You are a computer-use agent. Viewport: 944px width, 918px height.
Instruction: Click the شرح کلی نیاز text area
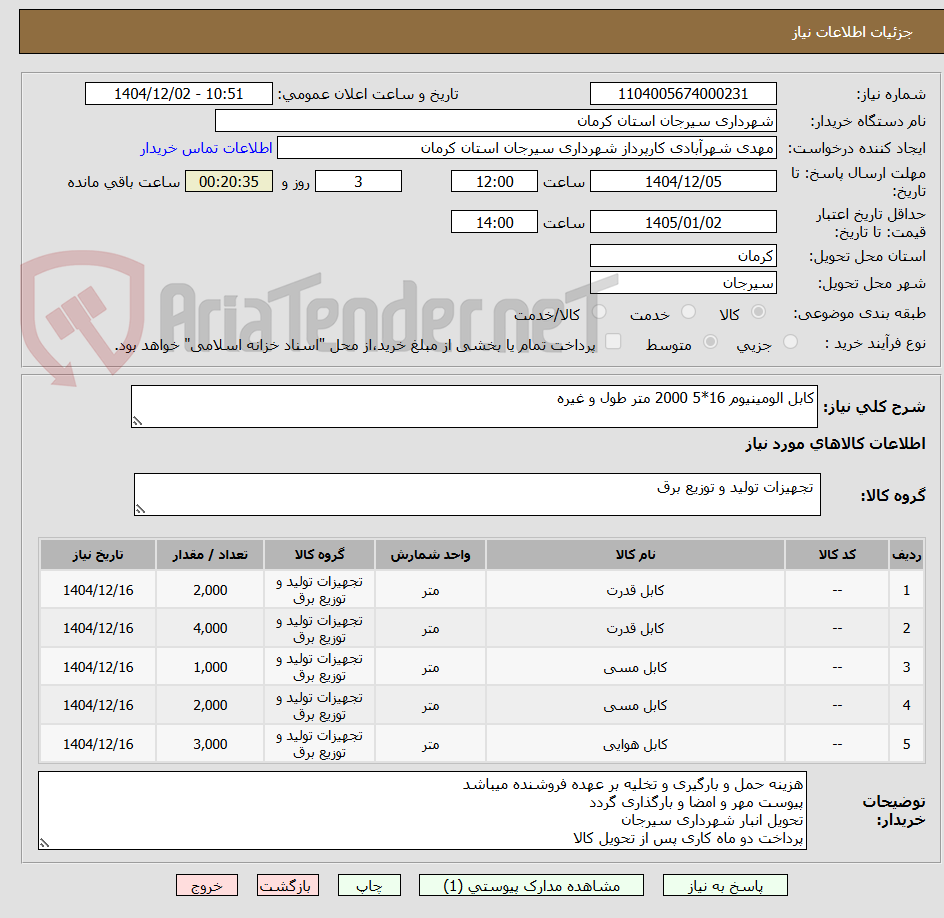474,407
